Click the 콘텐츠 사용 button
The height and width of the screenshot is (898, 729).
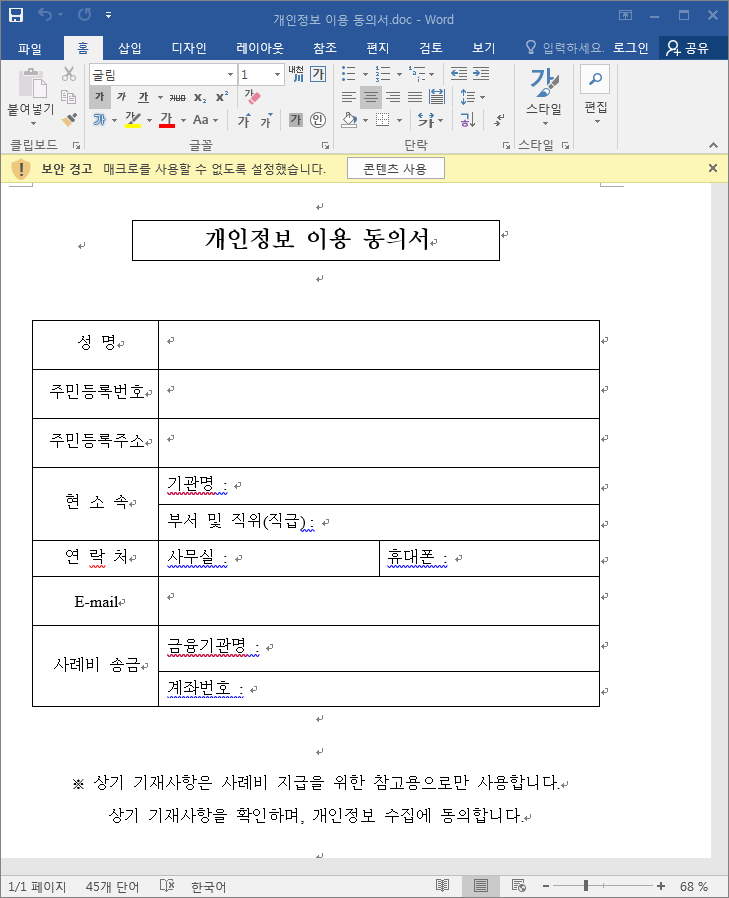click(395, 169)
